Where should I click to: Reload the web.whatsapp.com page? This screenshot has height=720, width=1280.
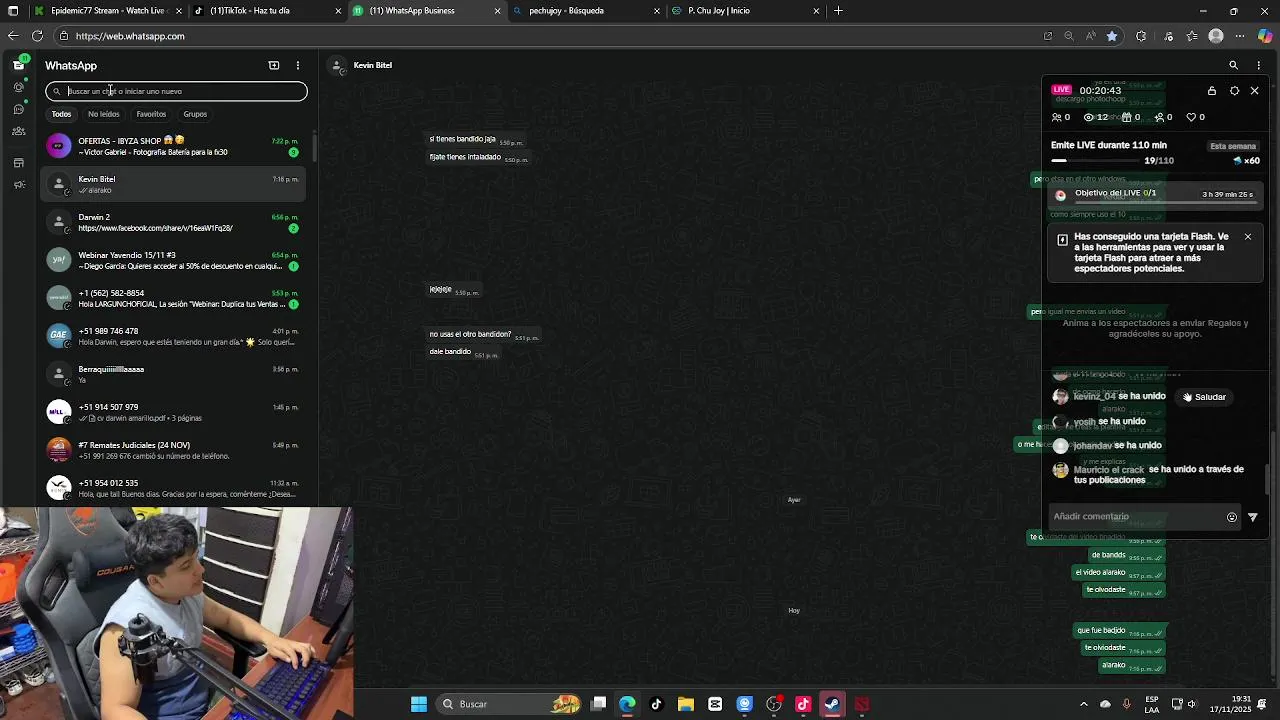(37, 36)
